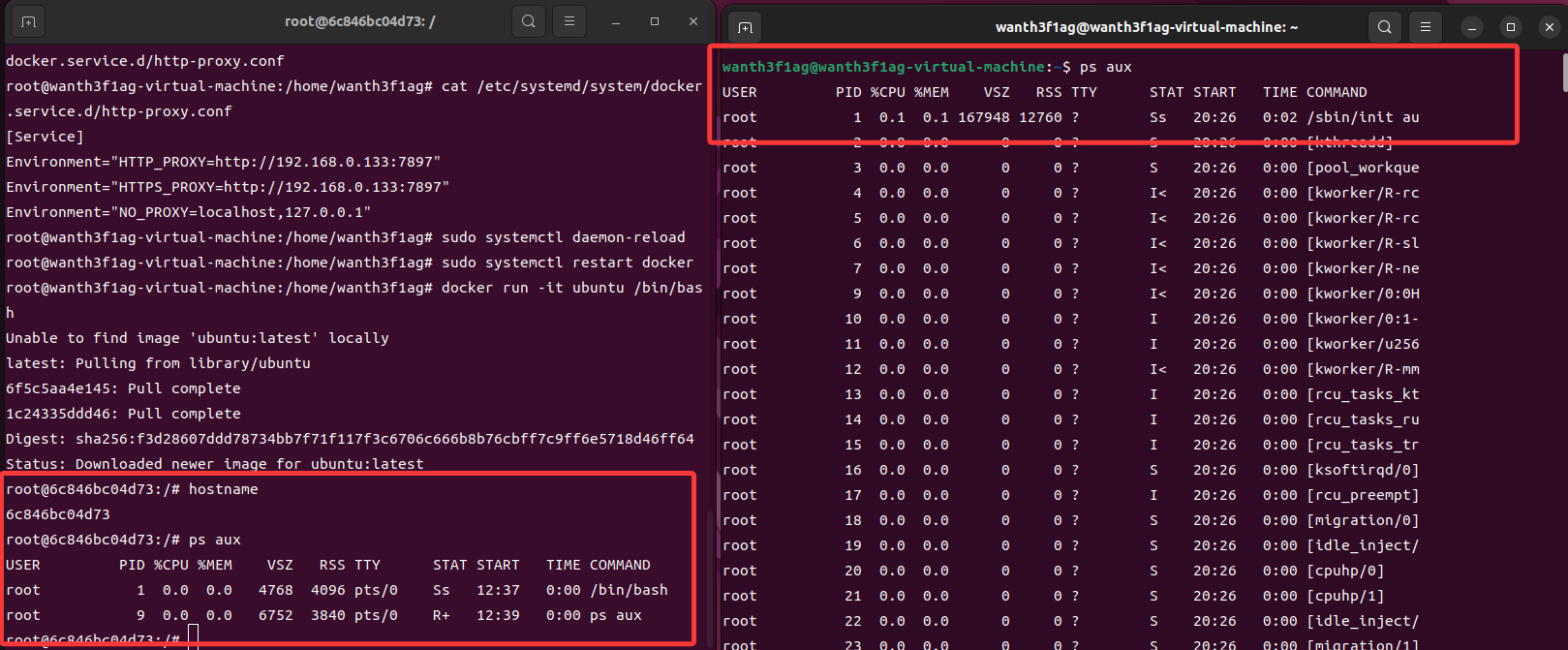Click the /bin/bash process row in container
Screen dimensions: 1568x650
[x=337, y=590]
